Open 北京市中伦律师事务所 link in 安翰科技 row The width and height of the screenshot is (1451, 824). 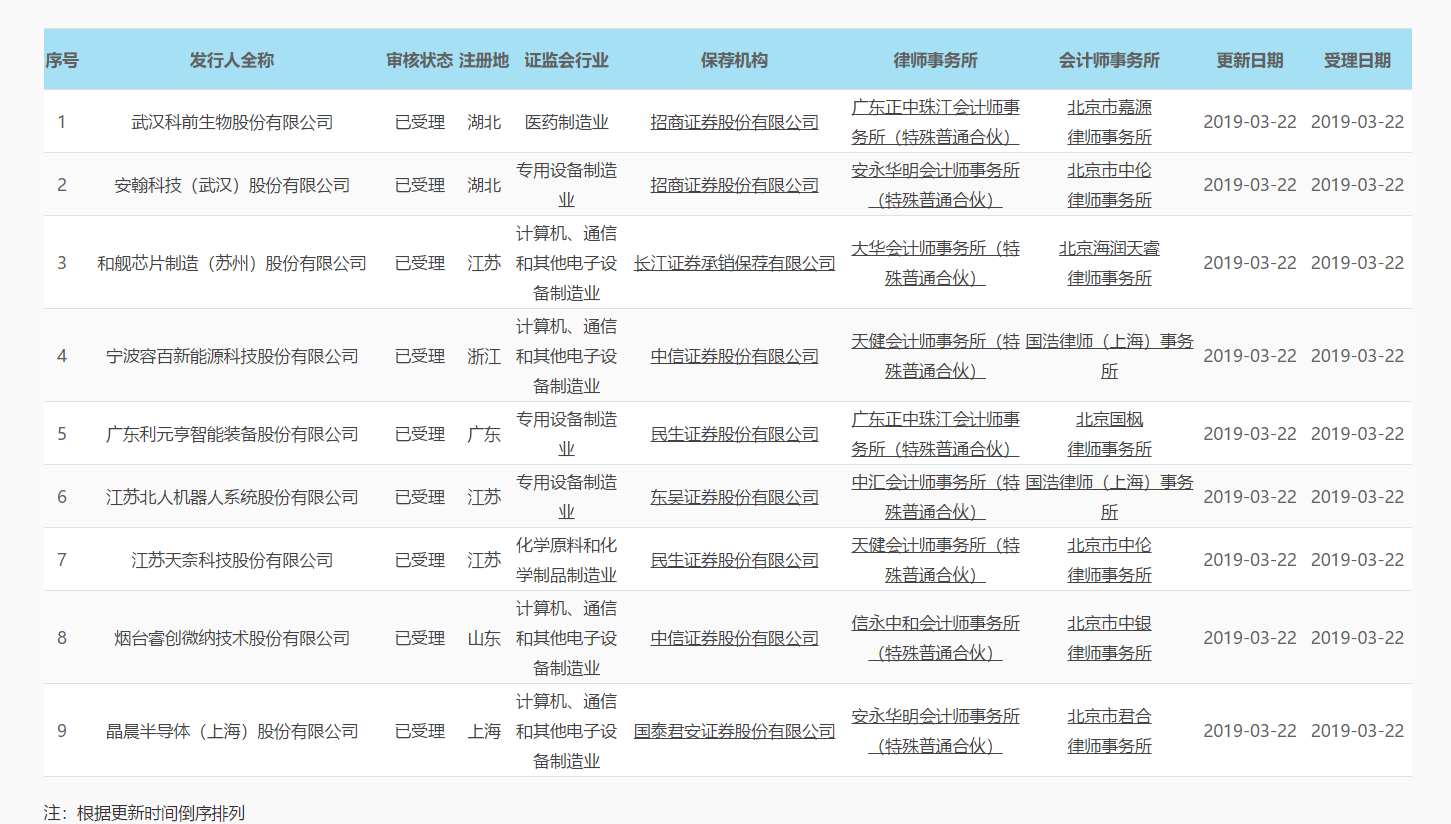point(1109,185)
